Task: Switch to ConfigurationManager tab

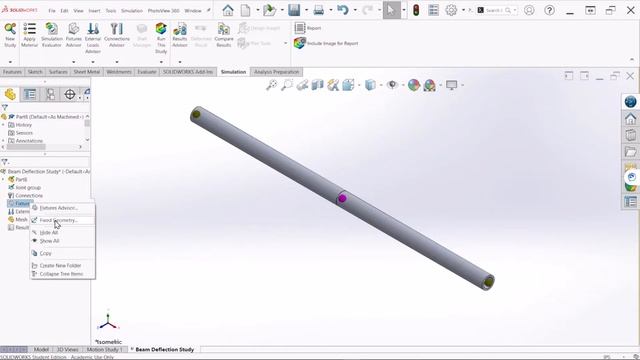Action: [50, 94]
